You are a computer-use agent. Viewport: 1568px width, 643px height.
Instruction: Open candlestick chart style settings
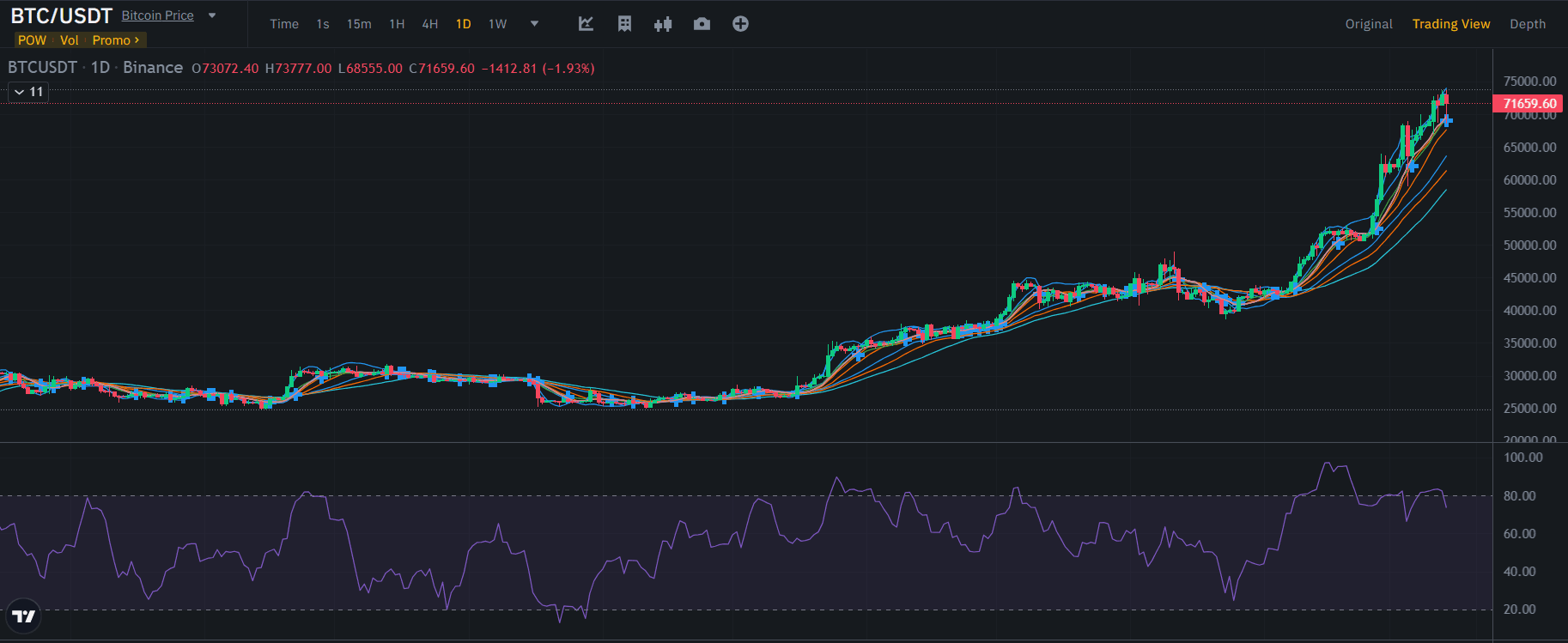(x=663, y=24)
